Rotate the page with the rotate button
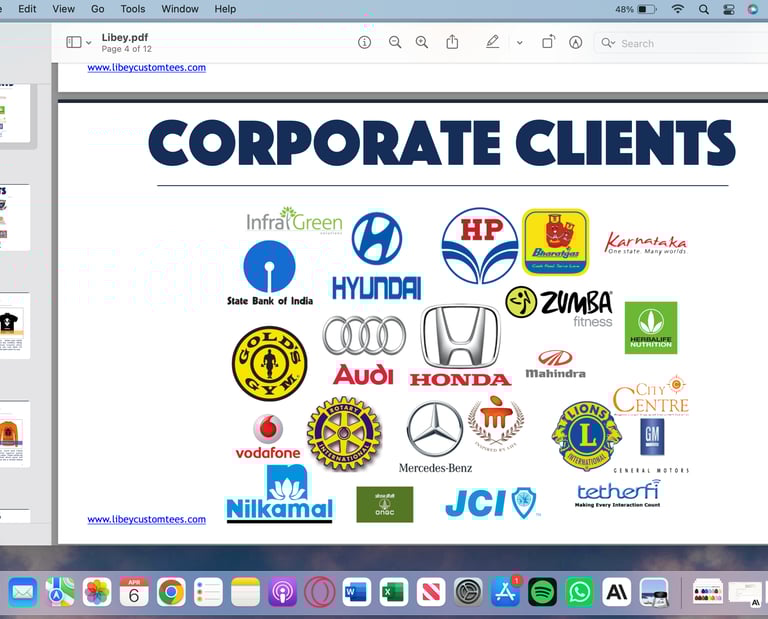 point(549,42)
